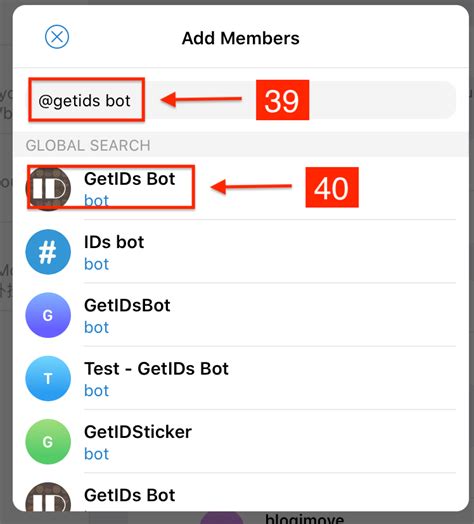Select the first GetIDs Bot result

(x=241, y=188)
